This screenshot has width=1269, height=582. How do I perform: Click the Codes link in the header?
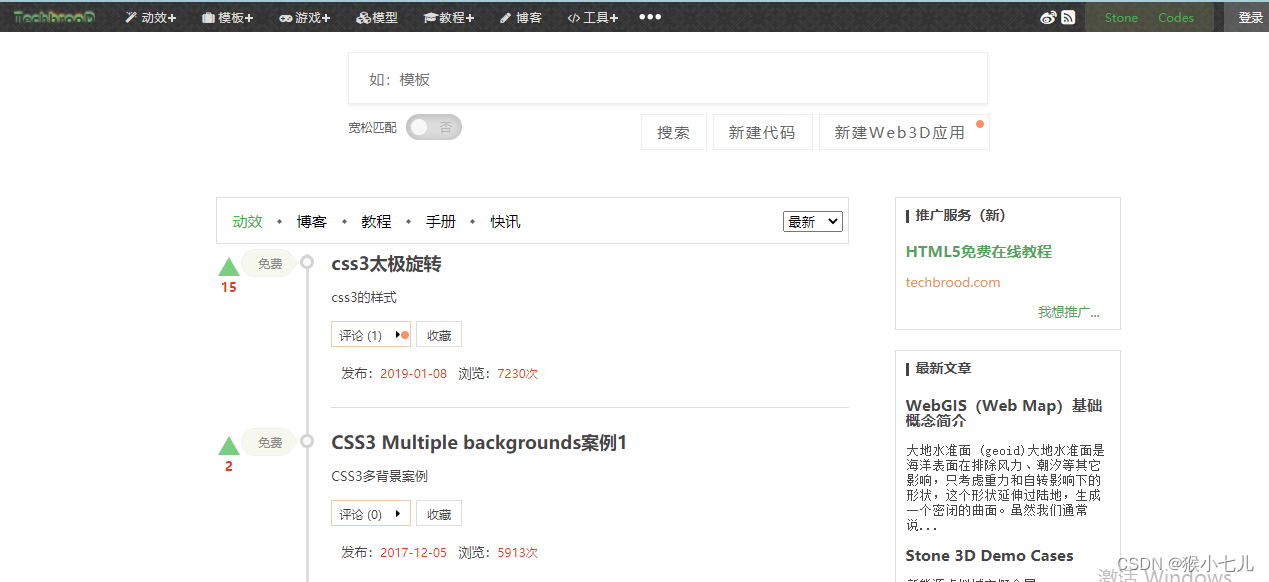point(1176,17)
